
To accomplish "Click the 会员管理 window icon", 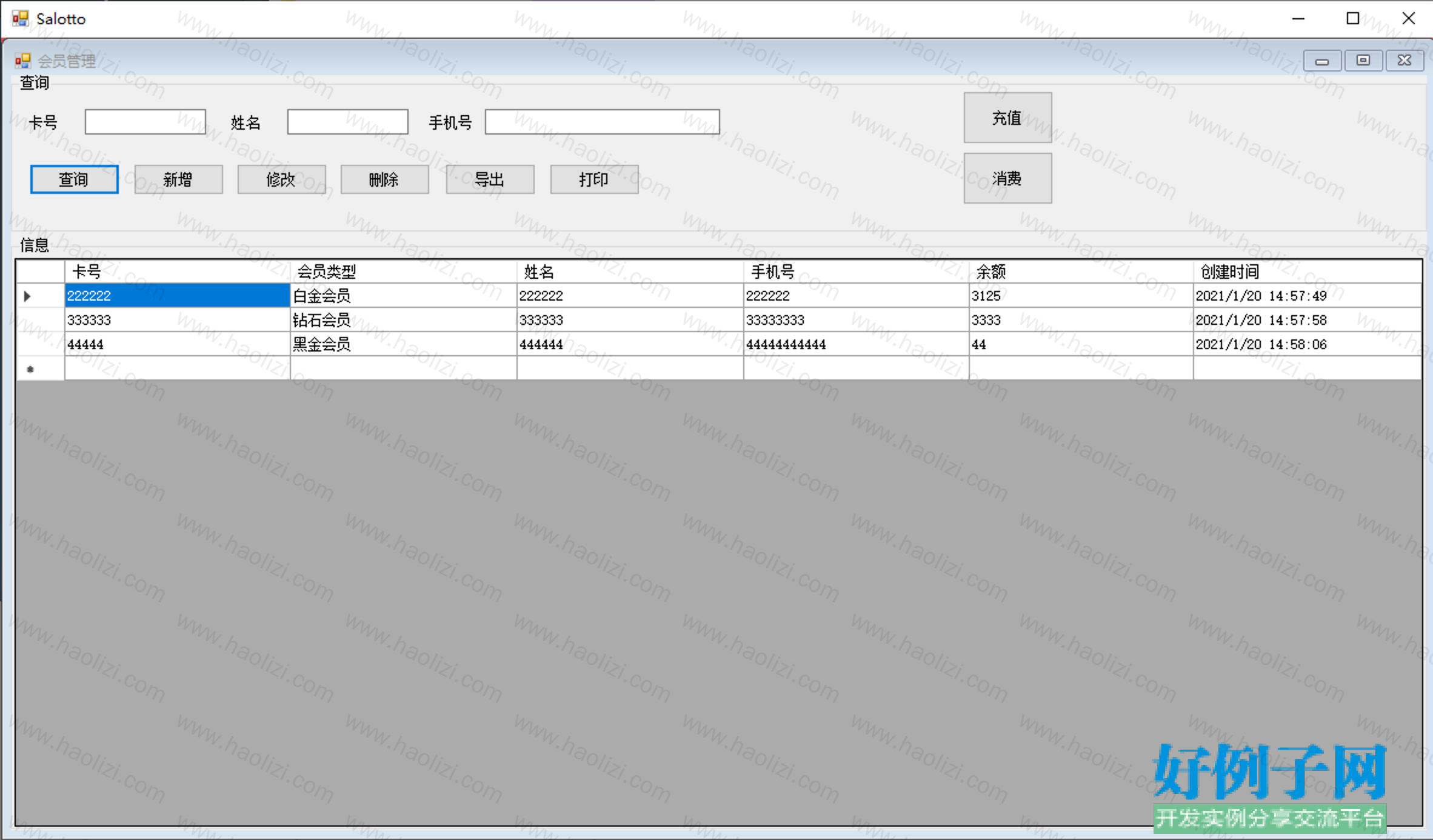I will point(23,61).
